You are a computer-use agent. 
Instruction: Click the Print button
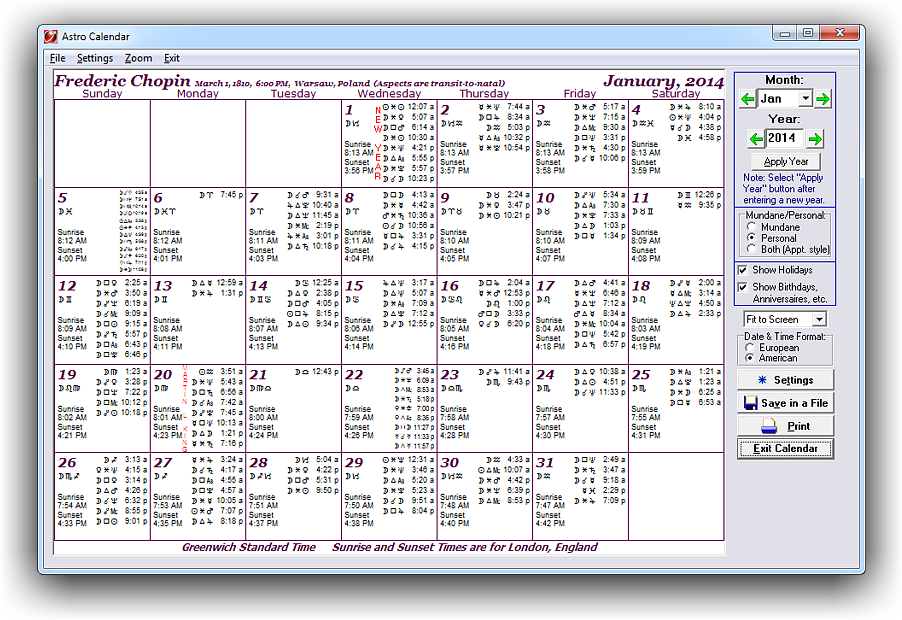click(785, 426)
